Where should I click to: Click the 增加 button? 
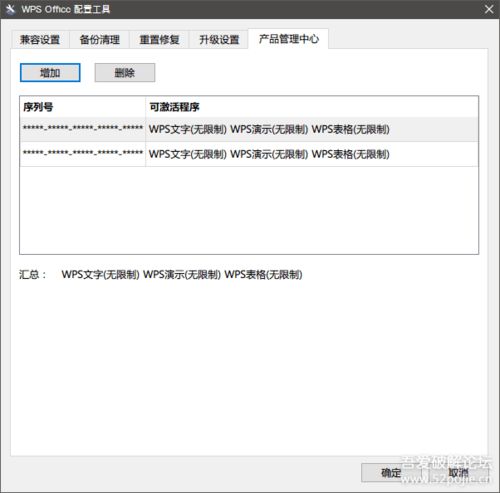[50, 73]
